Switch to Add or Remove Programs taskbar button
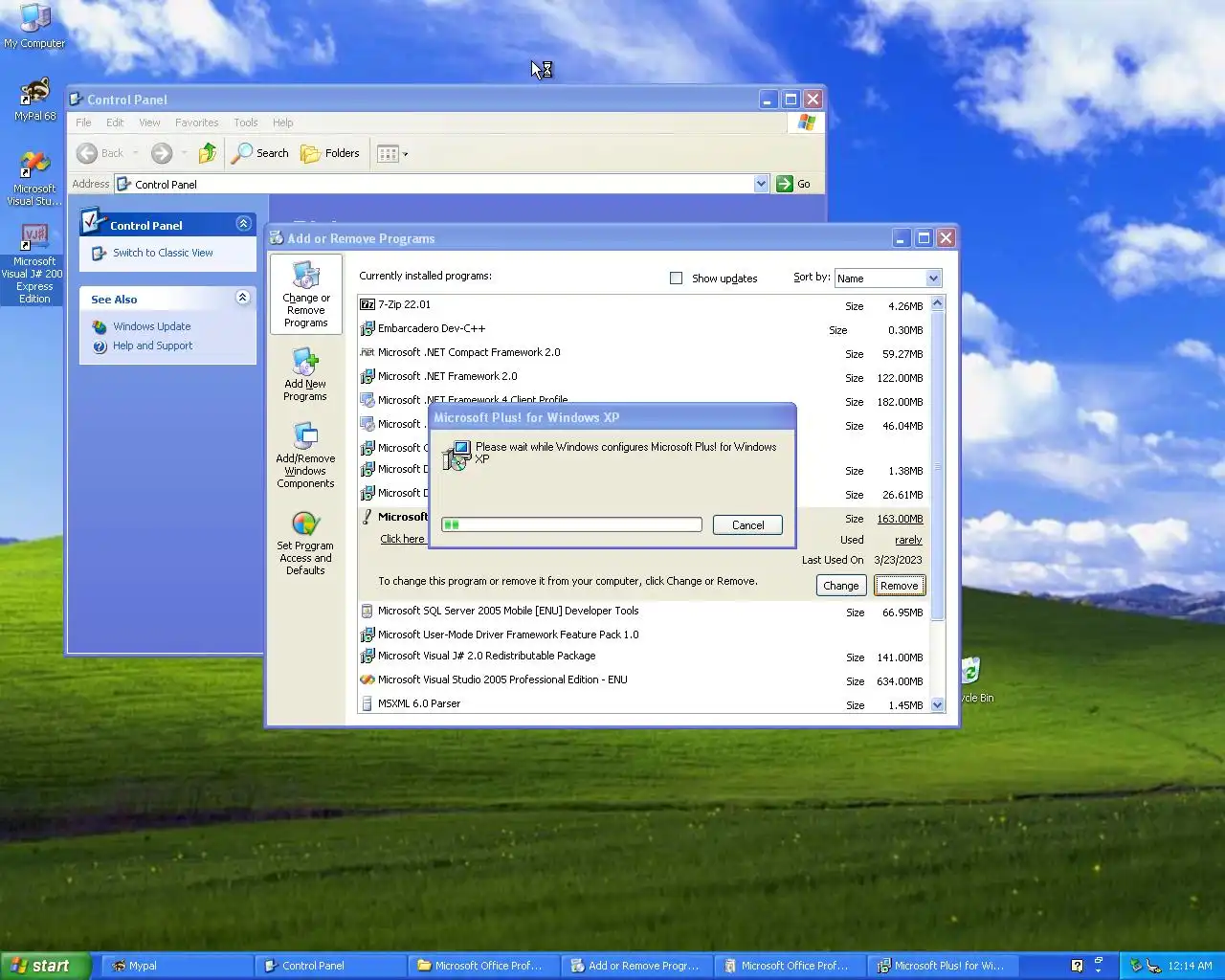This screenshot has width=1225, height=980. [x=636, y=966]
